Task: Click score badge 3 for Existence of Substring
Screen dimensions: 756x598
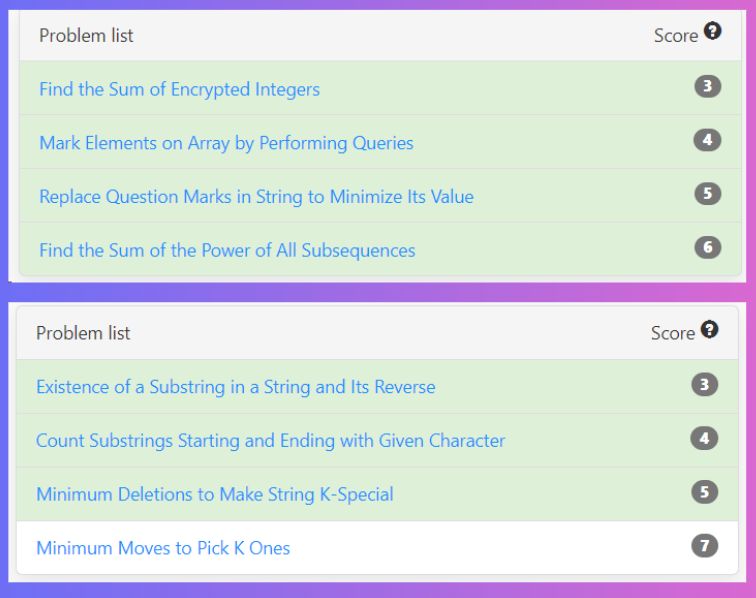Action: pyautogui.click(x=704, y=384)
